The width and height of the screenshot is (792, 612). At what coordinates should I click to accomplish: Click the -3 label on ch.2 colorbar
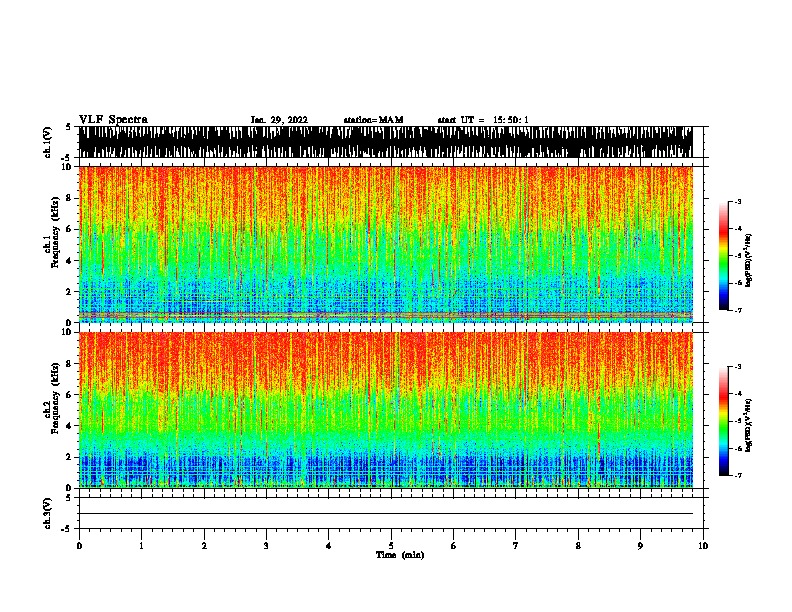[738, 367]
